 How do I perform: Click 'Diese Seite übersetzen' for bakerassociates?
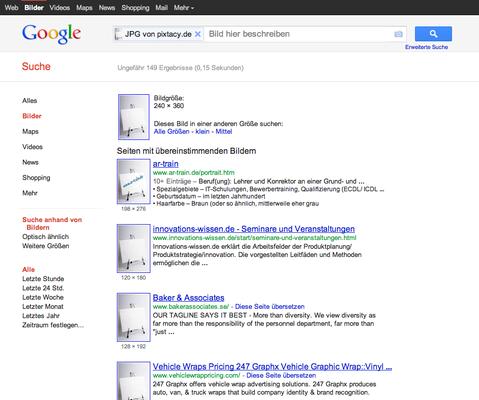pyautogui.click(x=270, y=307)
